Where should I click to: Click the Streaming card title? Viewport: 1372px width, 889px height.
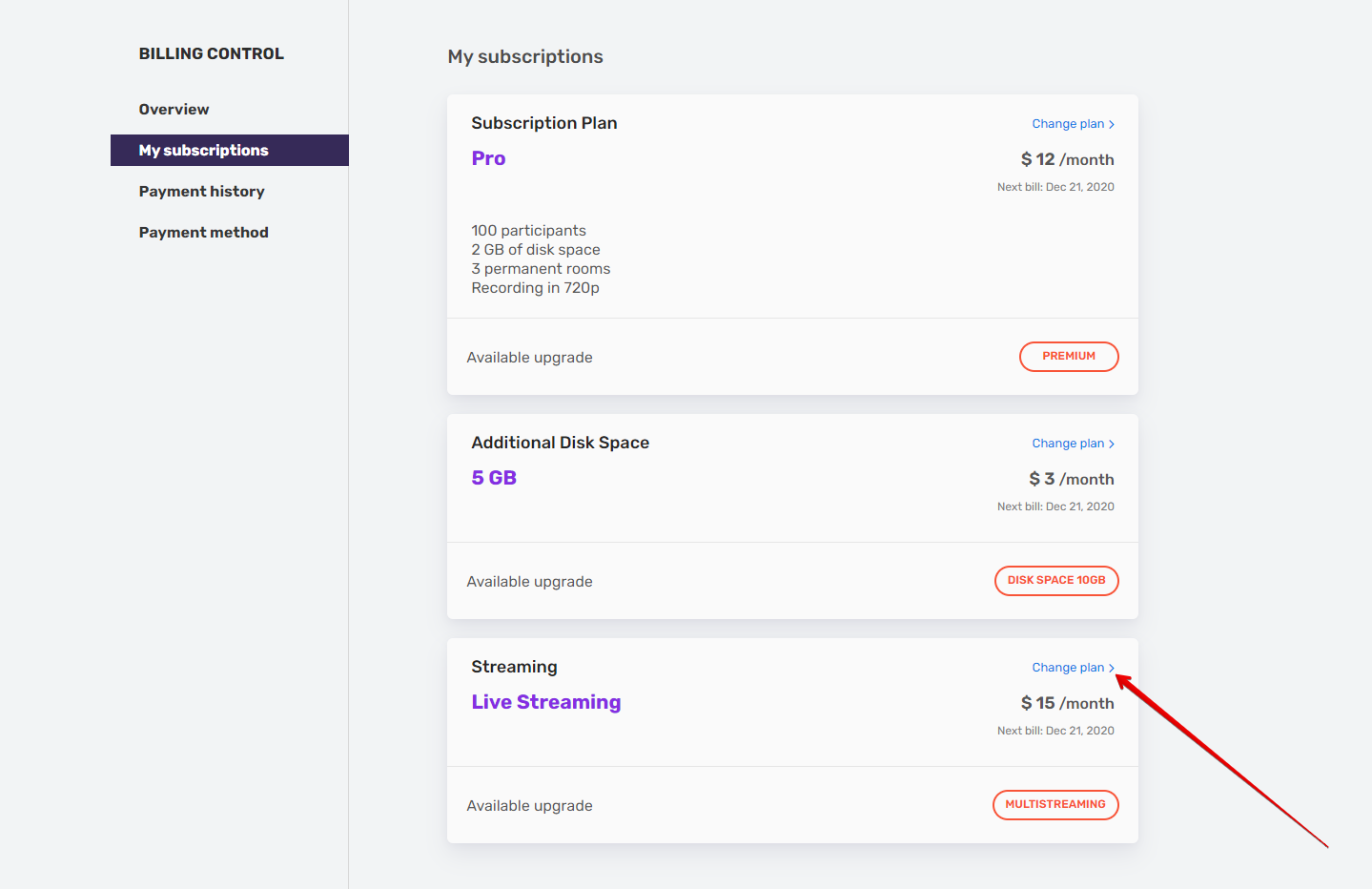click(514, 667)
